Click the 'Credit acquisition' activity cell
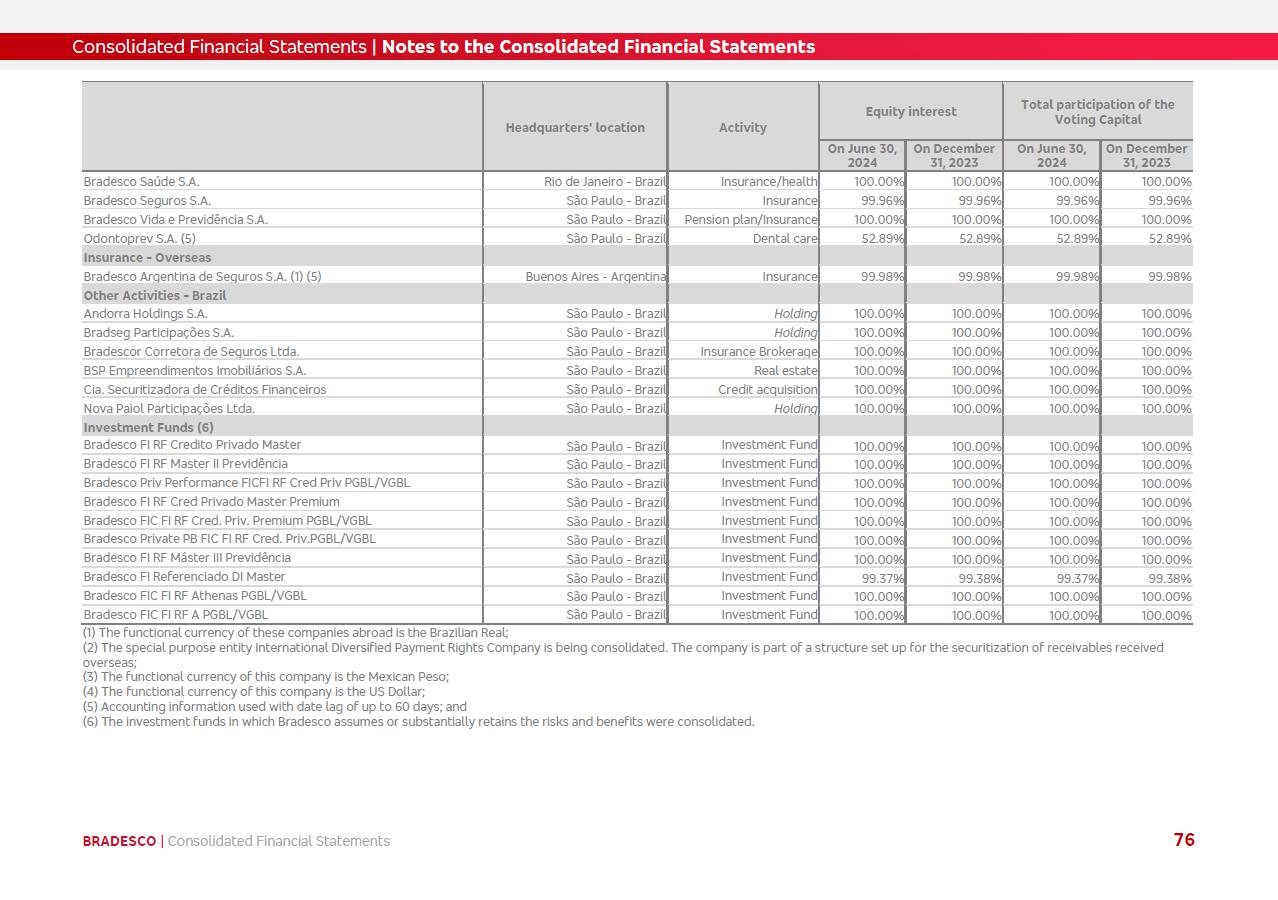The width and height of the screenshot is (1278, 900). 767,390
